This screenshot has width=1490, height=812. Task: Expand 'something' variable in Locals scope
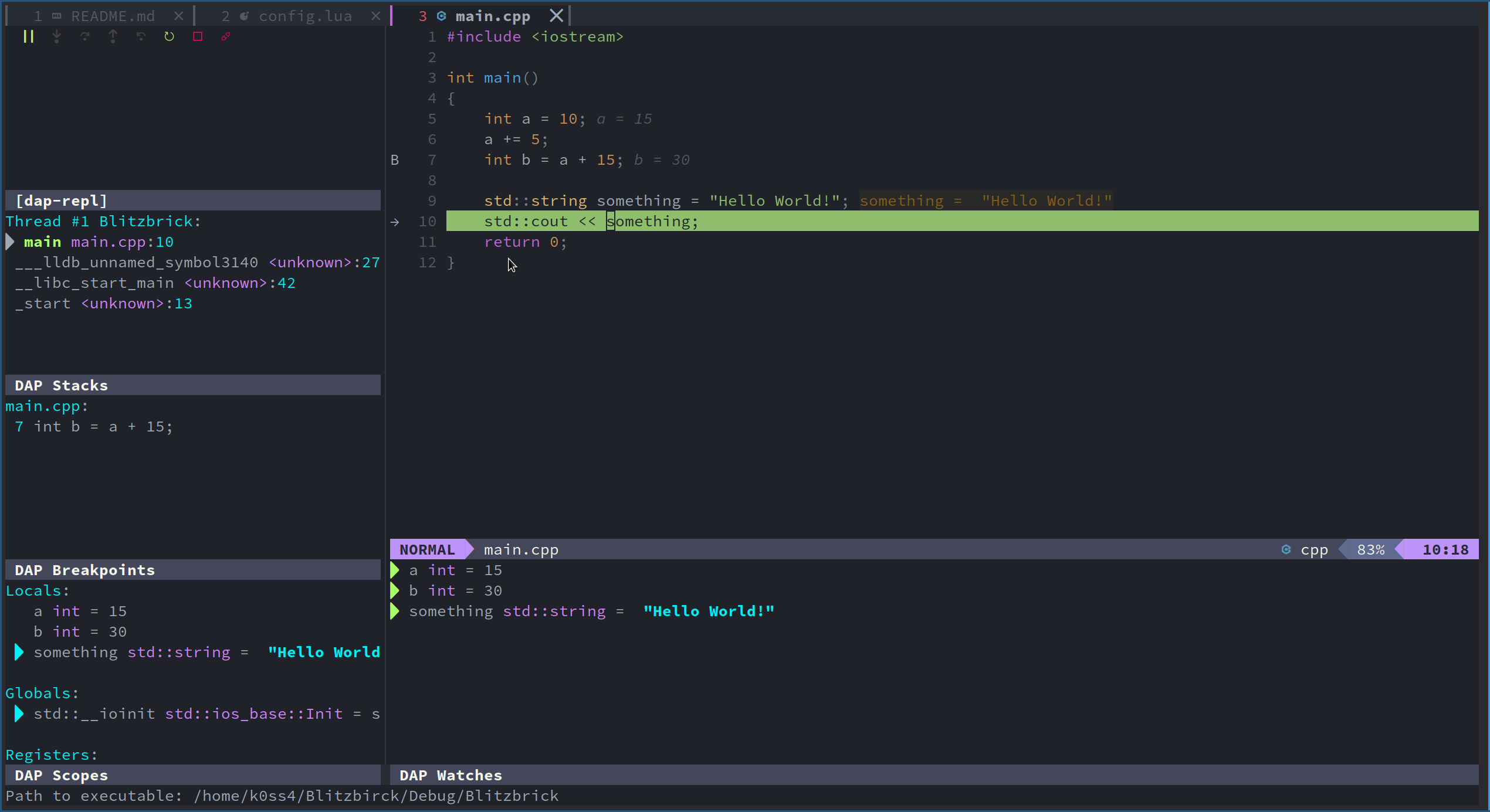point(19,652)
